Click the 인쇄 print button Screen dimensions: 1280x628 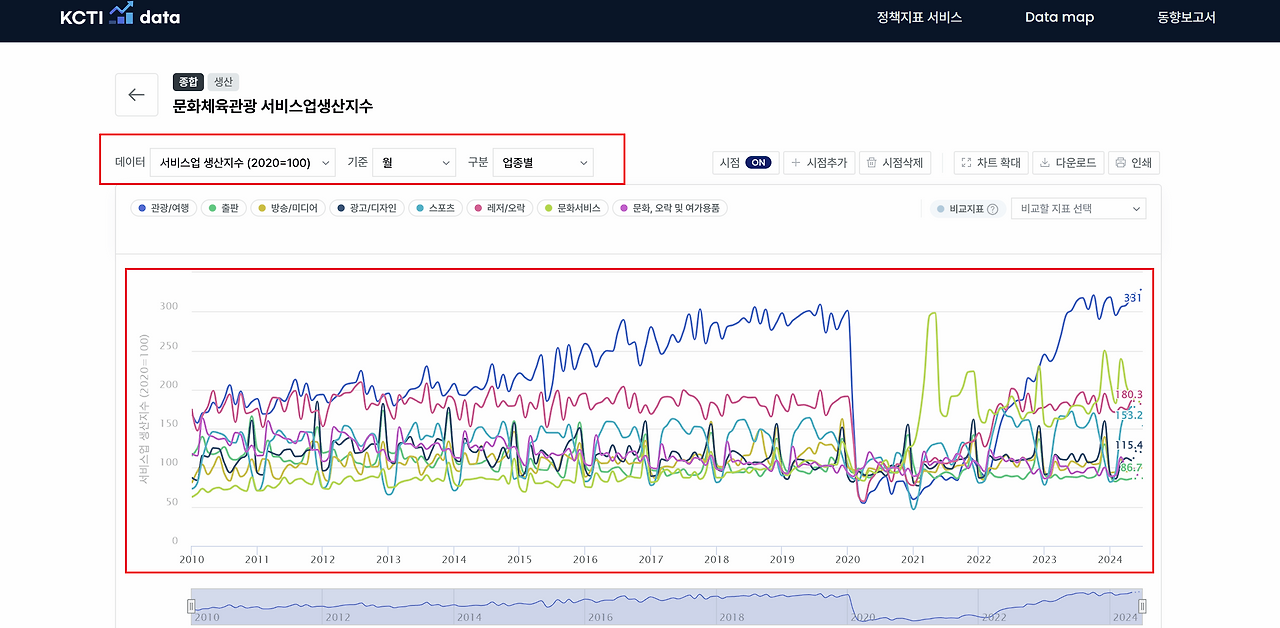point(1134,162)
